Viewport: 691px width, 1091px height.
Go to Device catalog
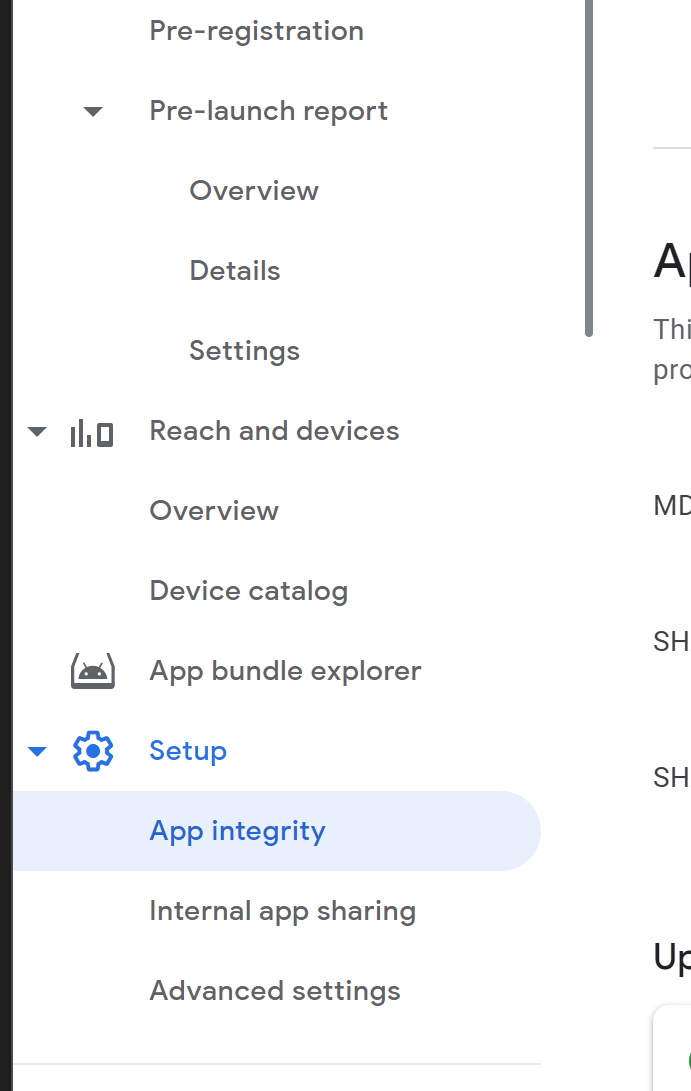point(248,591)
